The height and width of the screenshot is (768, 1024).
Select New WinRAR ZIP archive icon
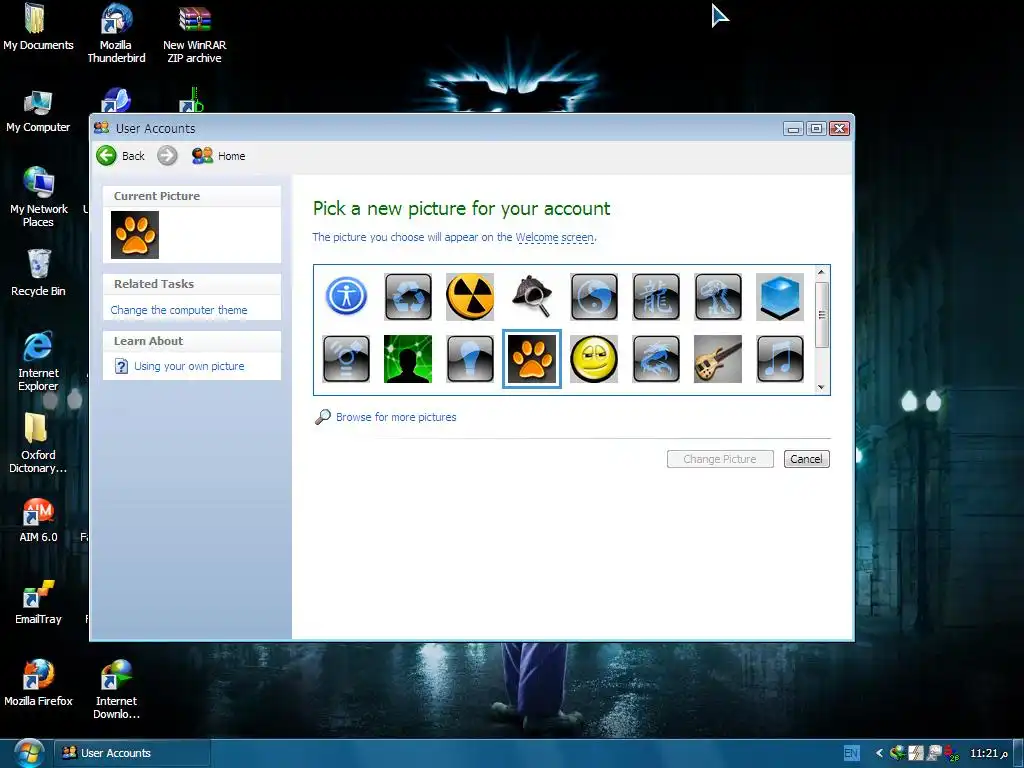[195, 33]
